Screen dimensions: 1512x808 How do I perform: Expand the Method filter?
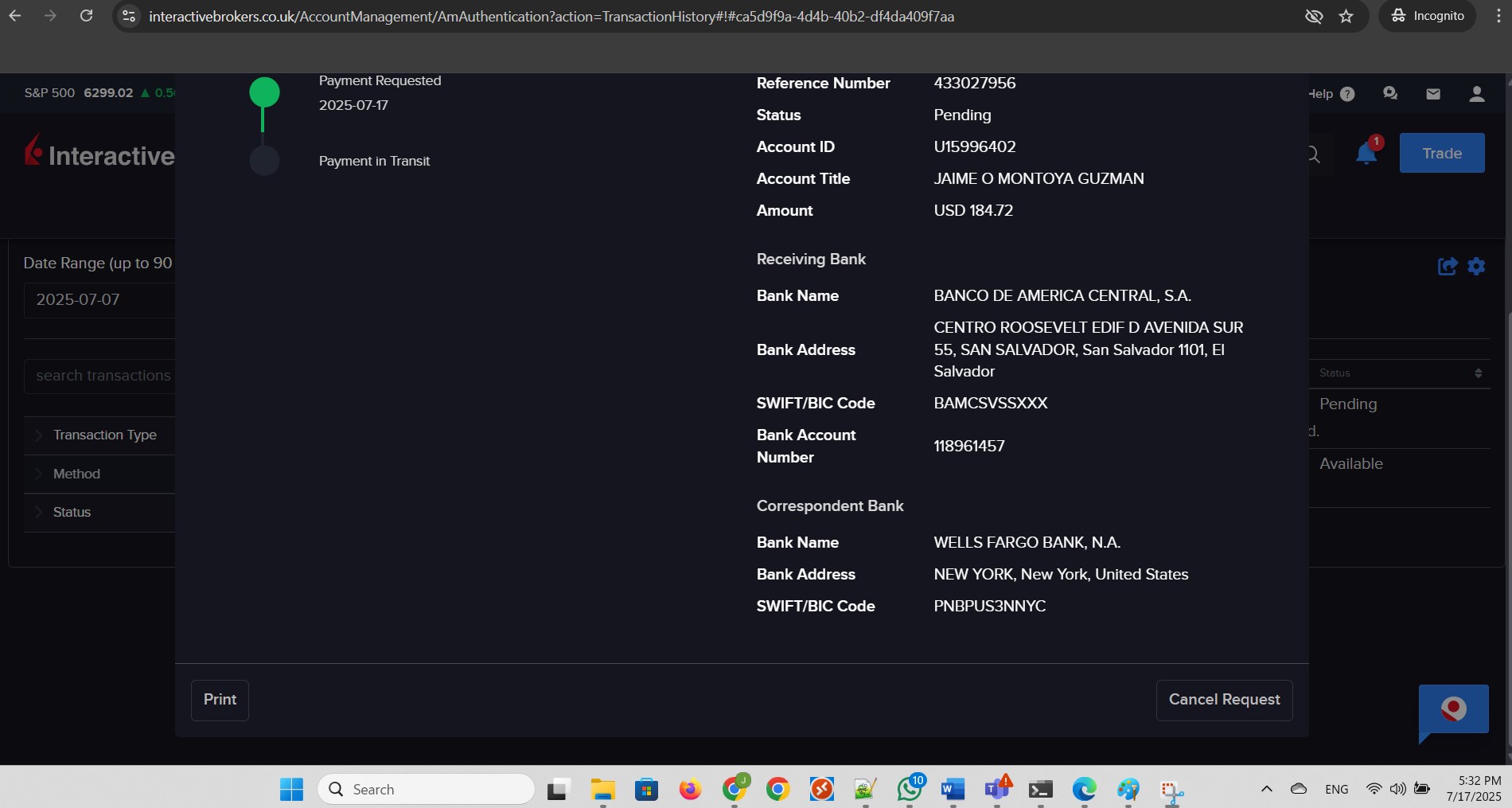click(99, 474)
